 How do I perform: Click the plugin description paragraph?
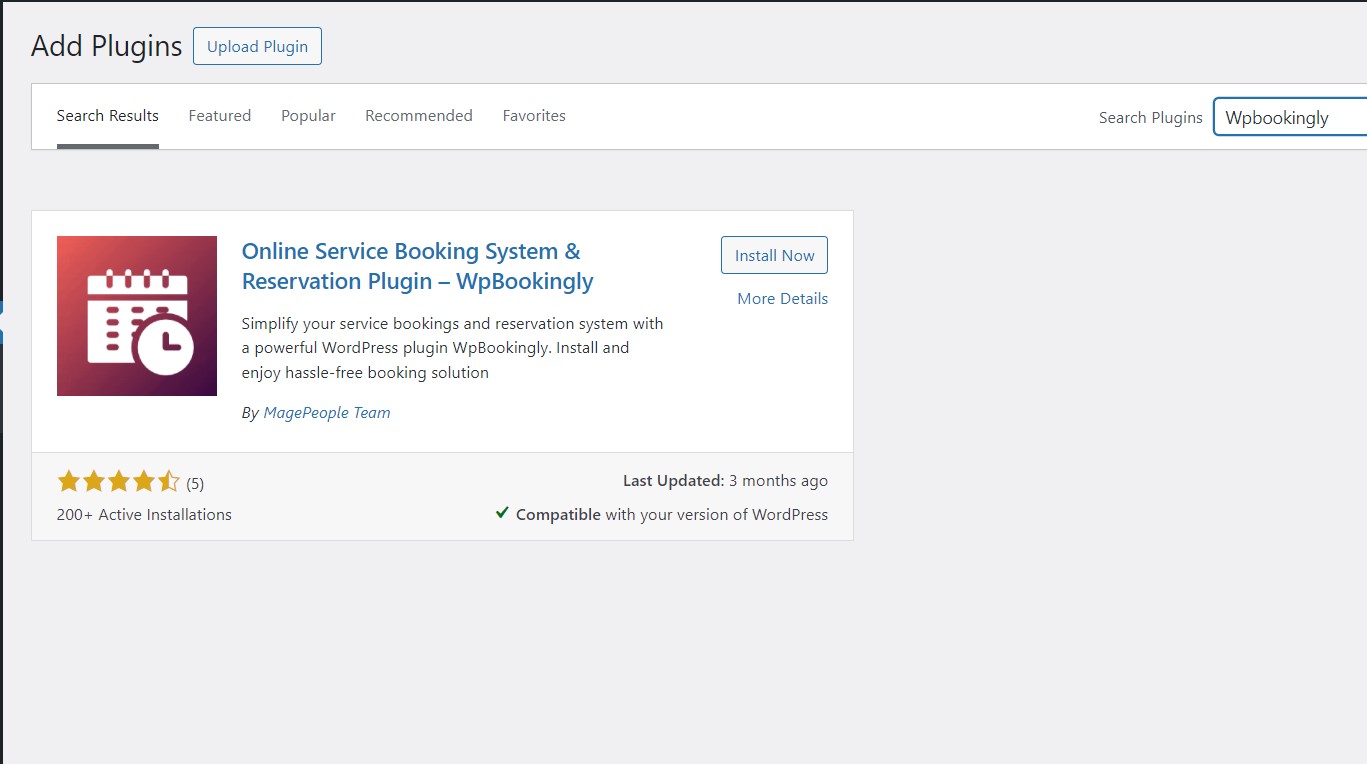click(x=453, y=348)
